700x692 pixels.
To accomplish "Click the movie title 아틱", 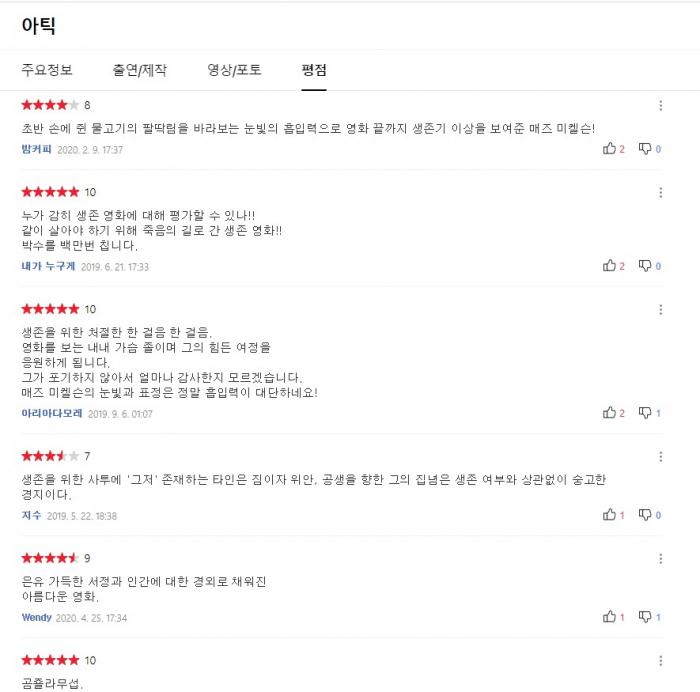I will pos(38,24).
